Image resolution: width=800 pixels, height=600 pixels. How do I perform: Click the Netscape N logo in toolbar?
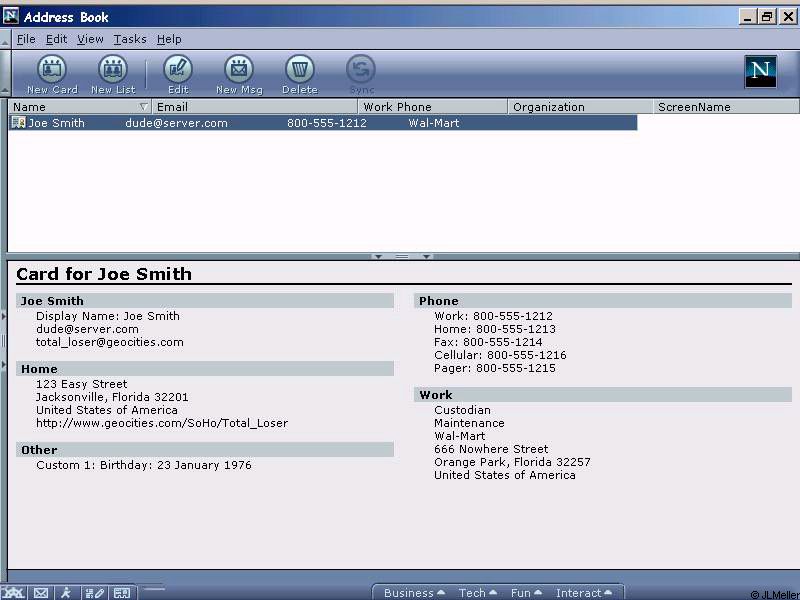tap(760, 71)
